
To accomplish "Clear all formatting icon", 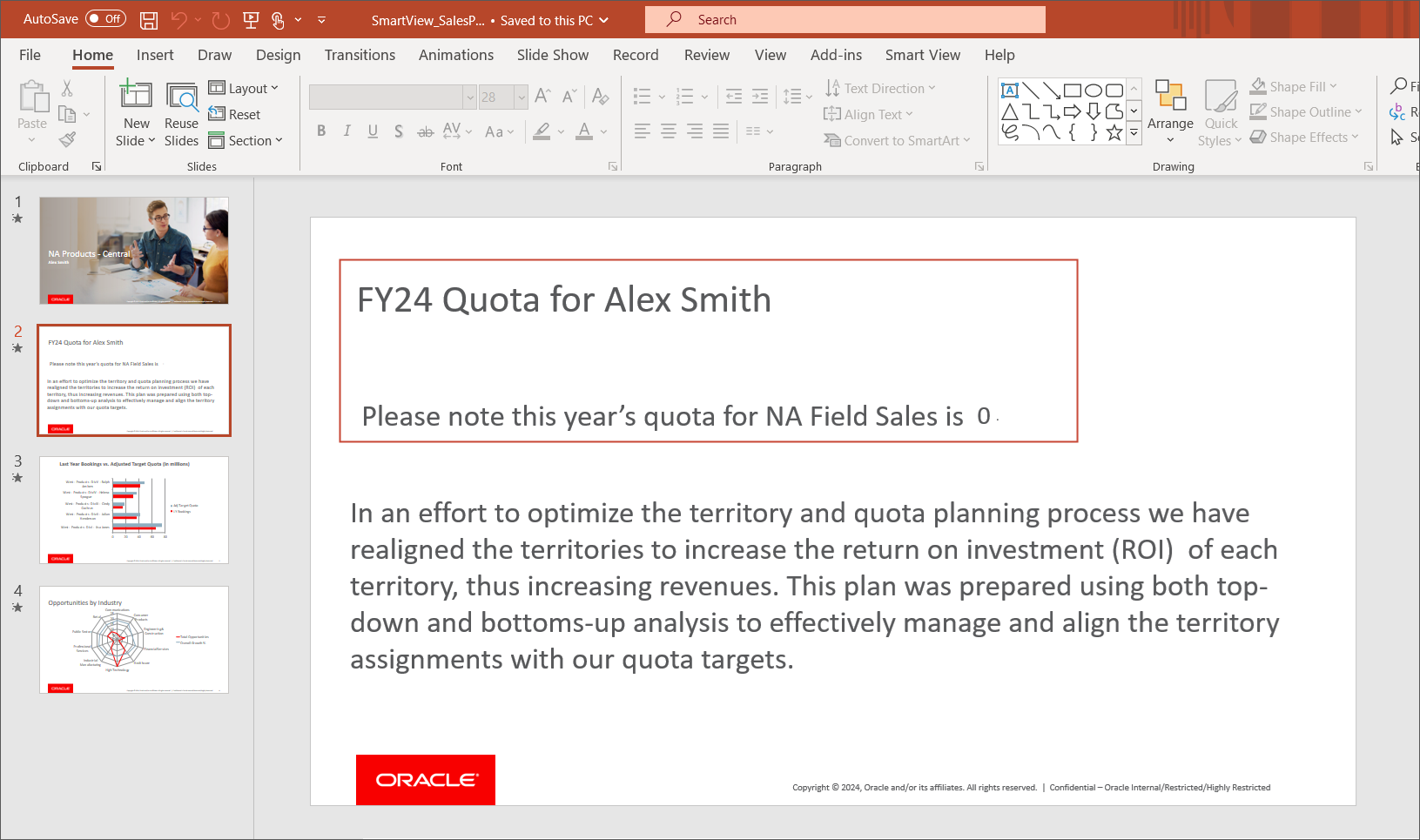I will click(600, 96).
